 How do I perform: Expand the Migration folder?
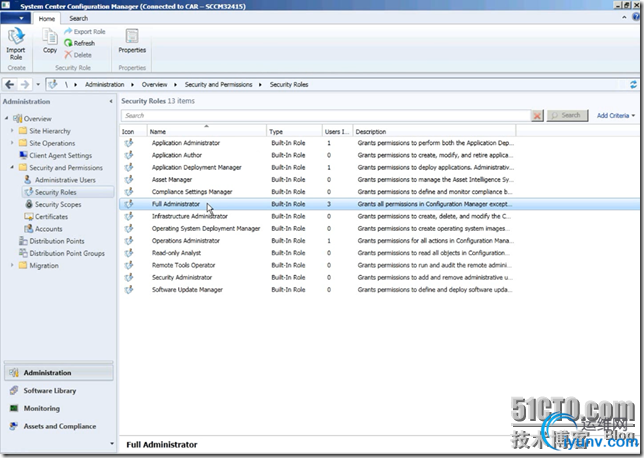(12, 265)
